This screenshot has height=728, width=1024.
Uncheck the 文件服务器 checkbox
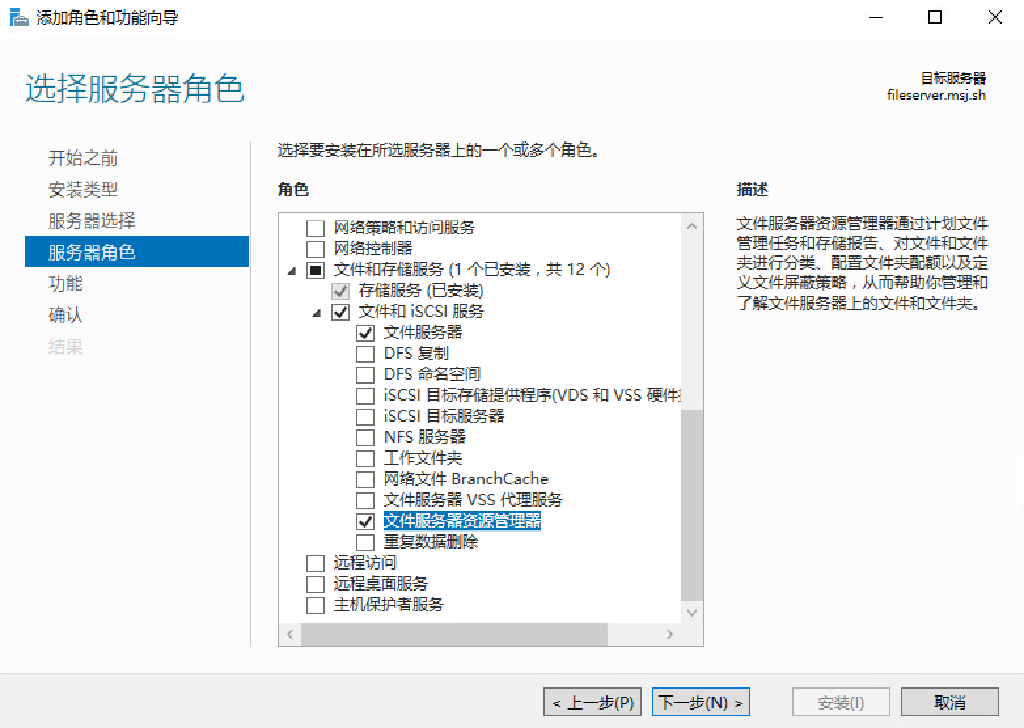[366, 332]
